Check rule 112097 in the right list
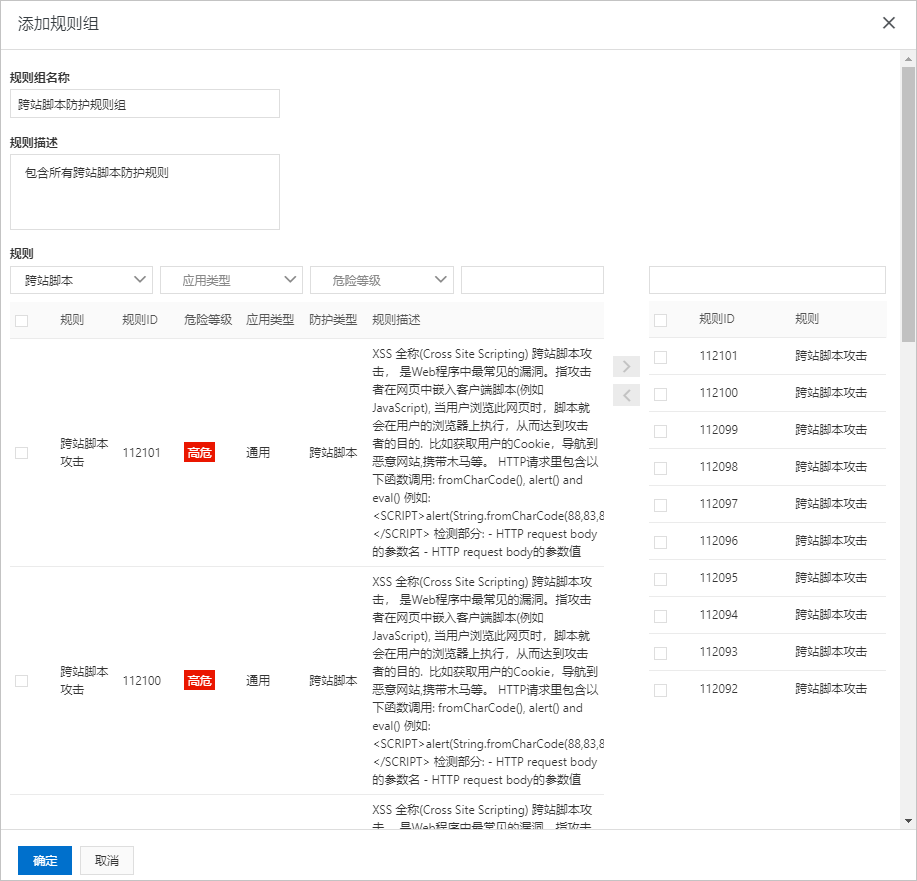The height and width of the screenshot is (881, 917). tap(660, 505)
